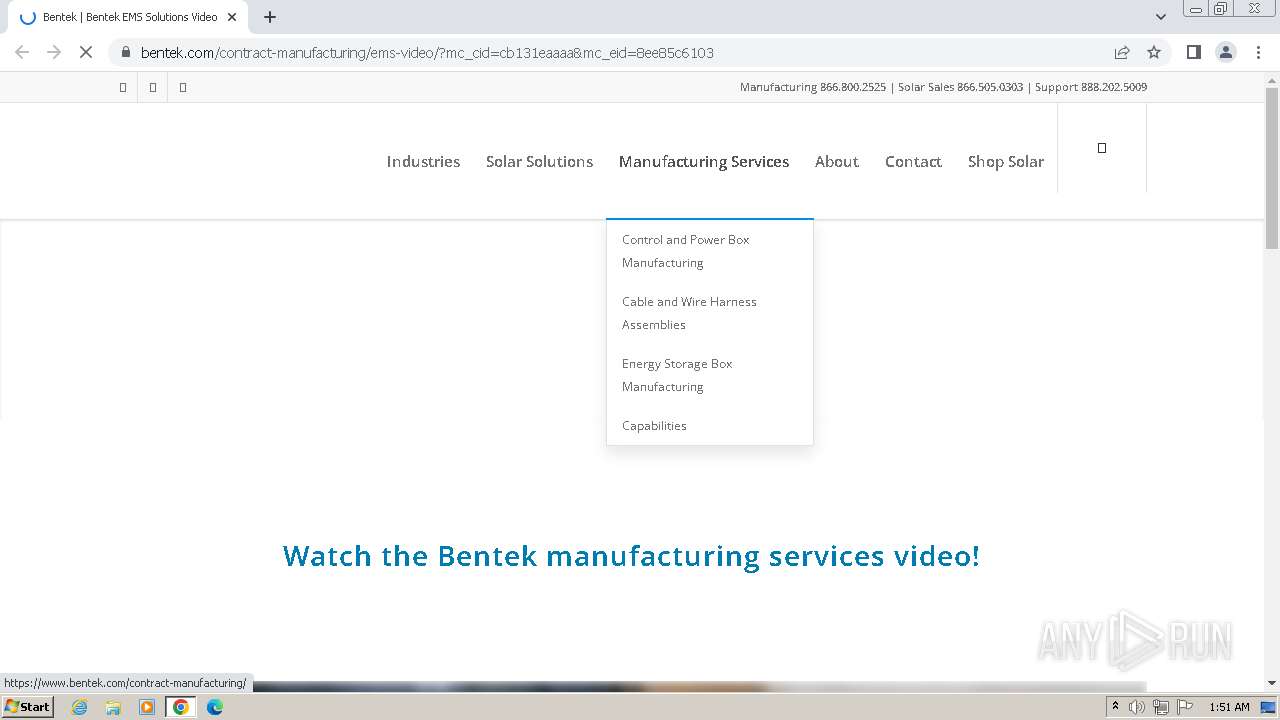Open Chrome three-dot menu
Screen dimensions: 1280x720
click(1259, 52)
